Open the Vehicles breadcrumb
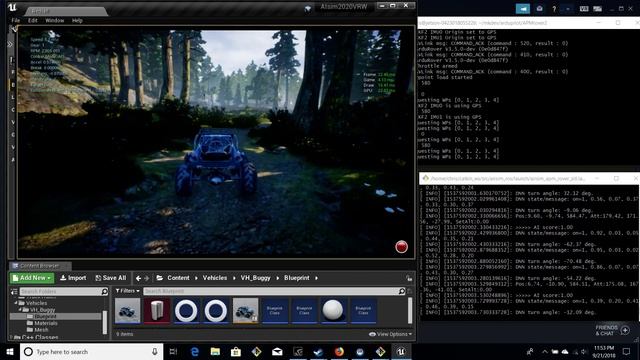Screen dimensions: 640x360 [x=215, y=278]
